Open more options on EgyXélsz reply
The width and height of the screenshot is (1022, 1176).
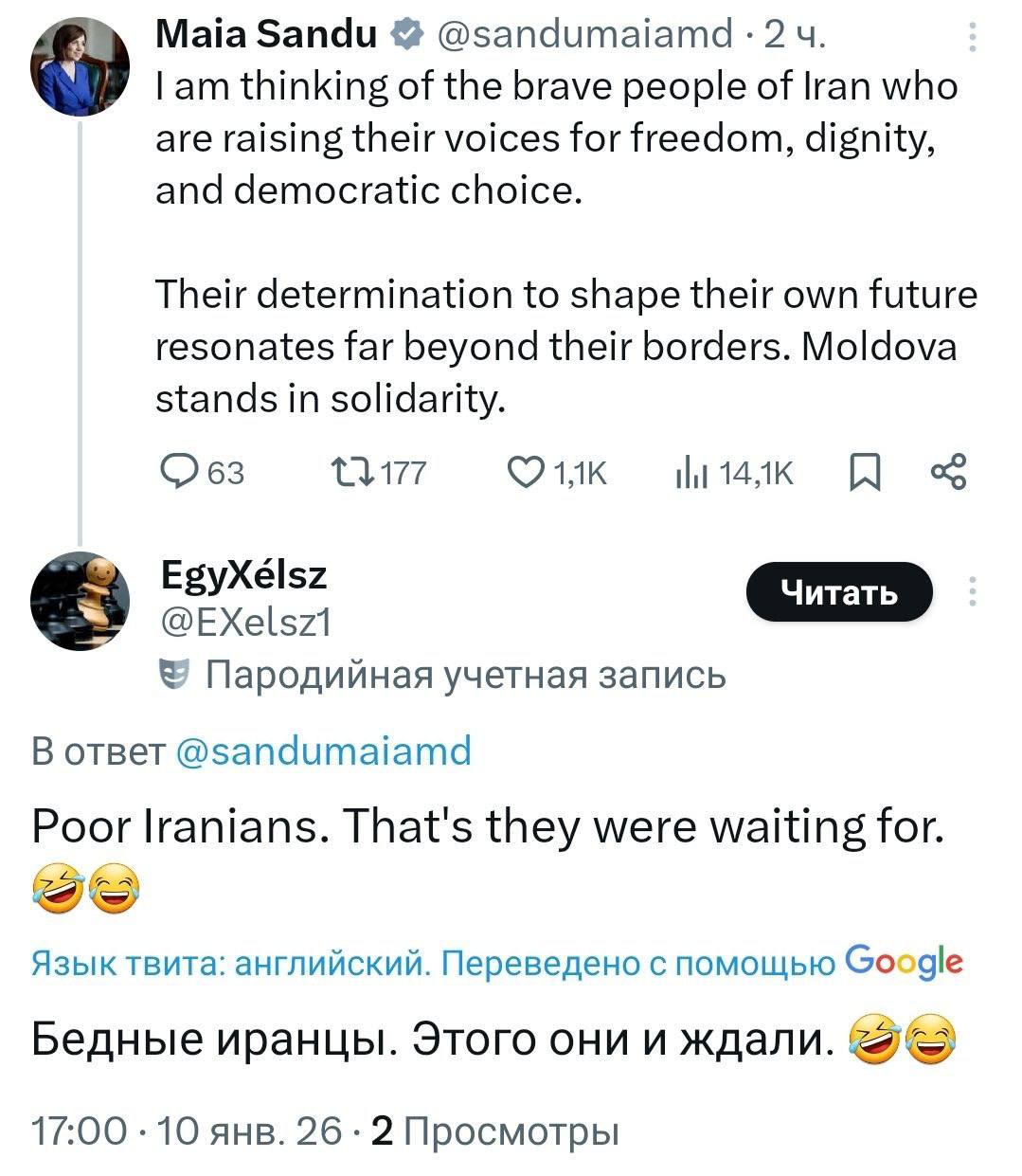(974, 591)
